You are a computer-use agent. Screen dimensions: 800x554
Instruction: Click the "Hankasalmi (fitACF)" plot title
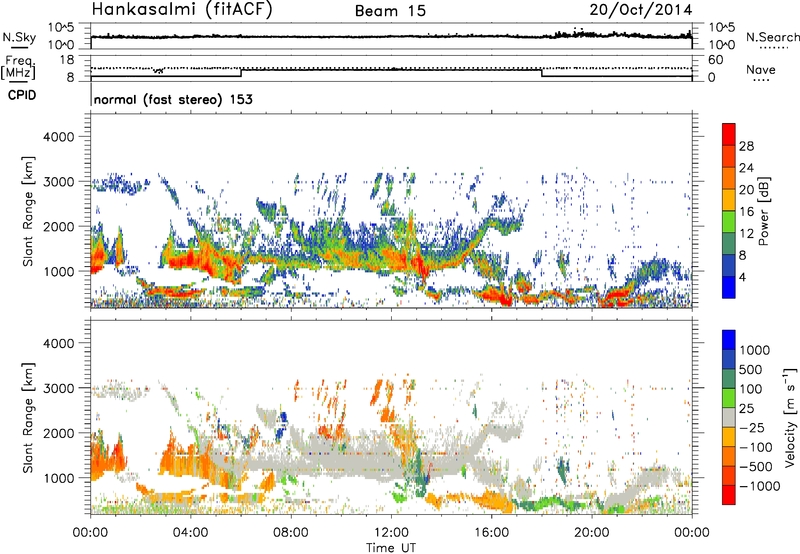[x=182, y=9]
